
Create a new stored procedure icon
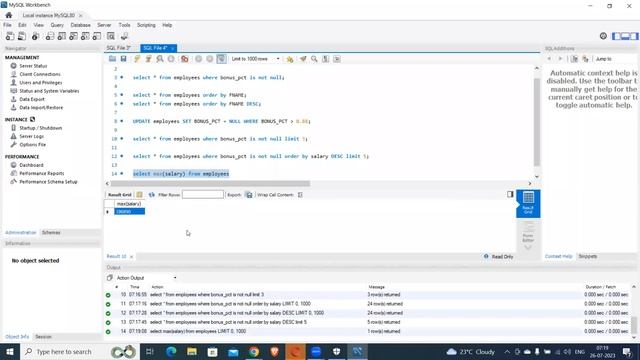(85, 36)
